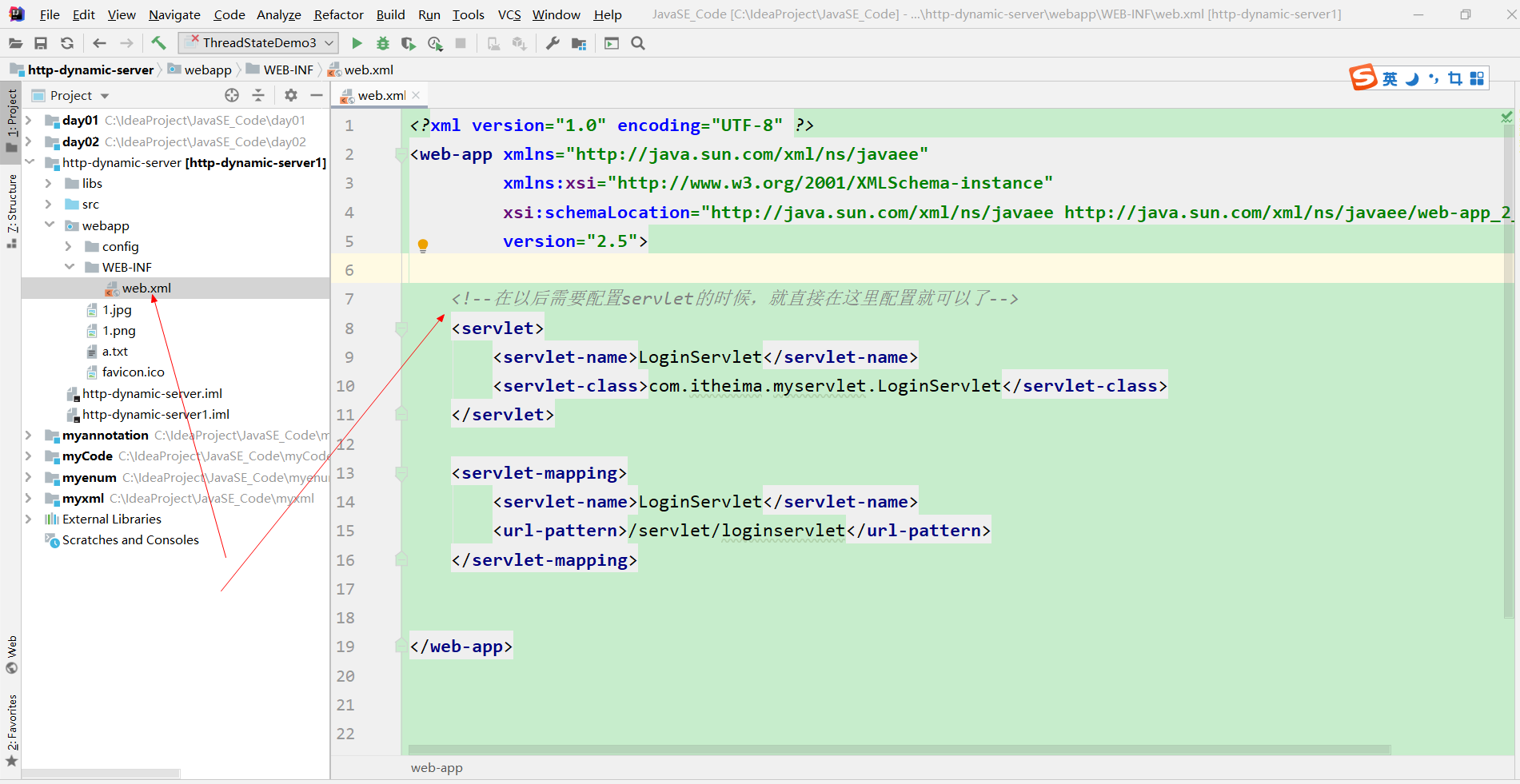1520x784 pixels.
Task: Open Search Everywhere magnifier icon
Action: coord(638,43)
